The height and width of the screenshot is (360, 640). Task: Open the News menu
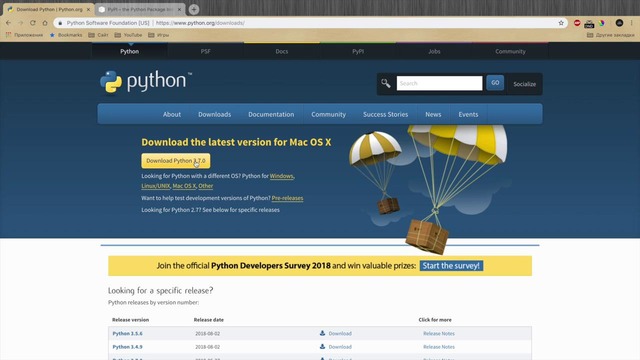(433, 114)
